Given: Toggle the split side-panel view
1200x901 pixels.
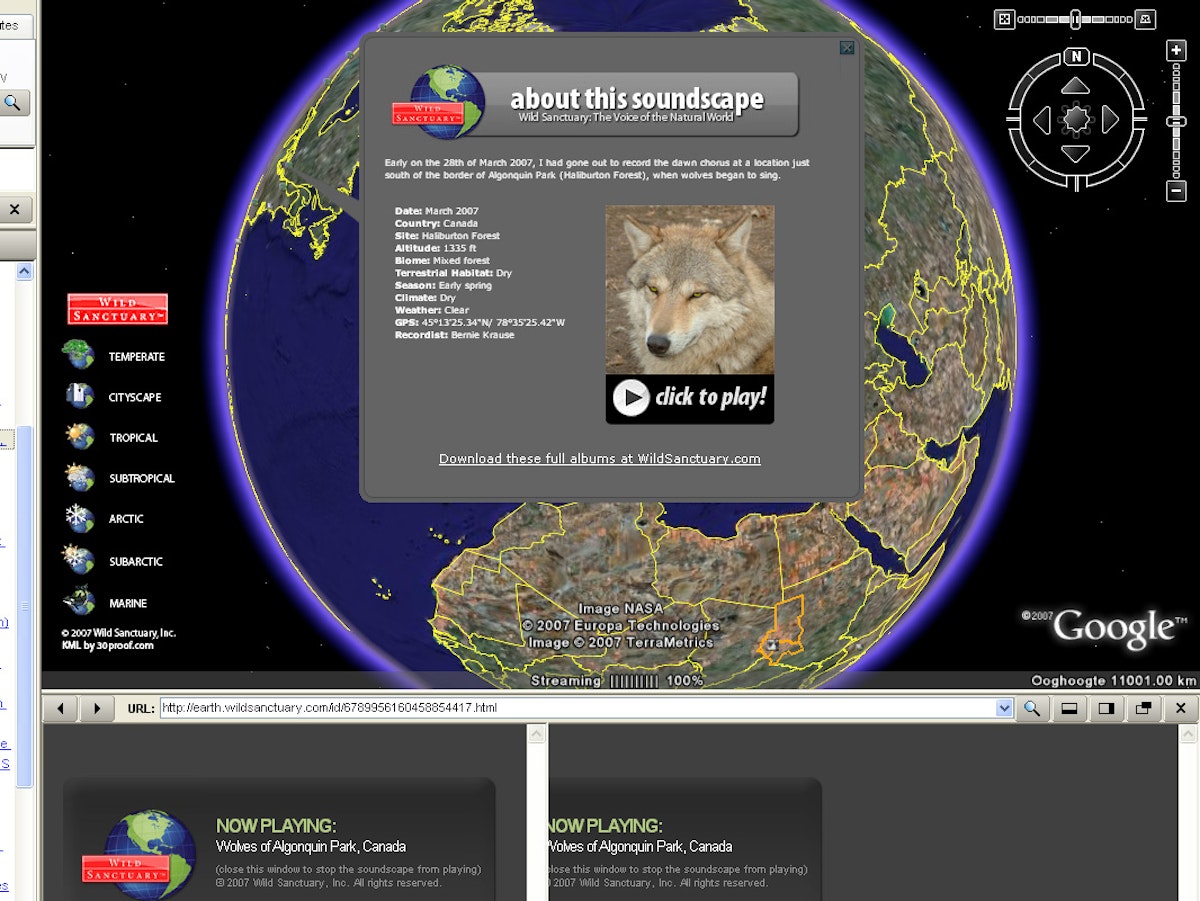Looking at the screenshot, I should click(x=1106, y=708).
